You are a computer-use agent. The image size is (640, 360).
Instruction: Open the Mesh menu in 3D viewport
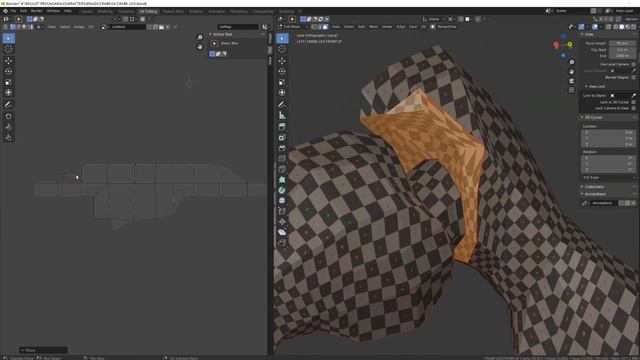pyautogui.click(x=373, y=27)
